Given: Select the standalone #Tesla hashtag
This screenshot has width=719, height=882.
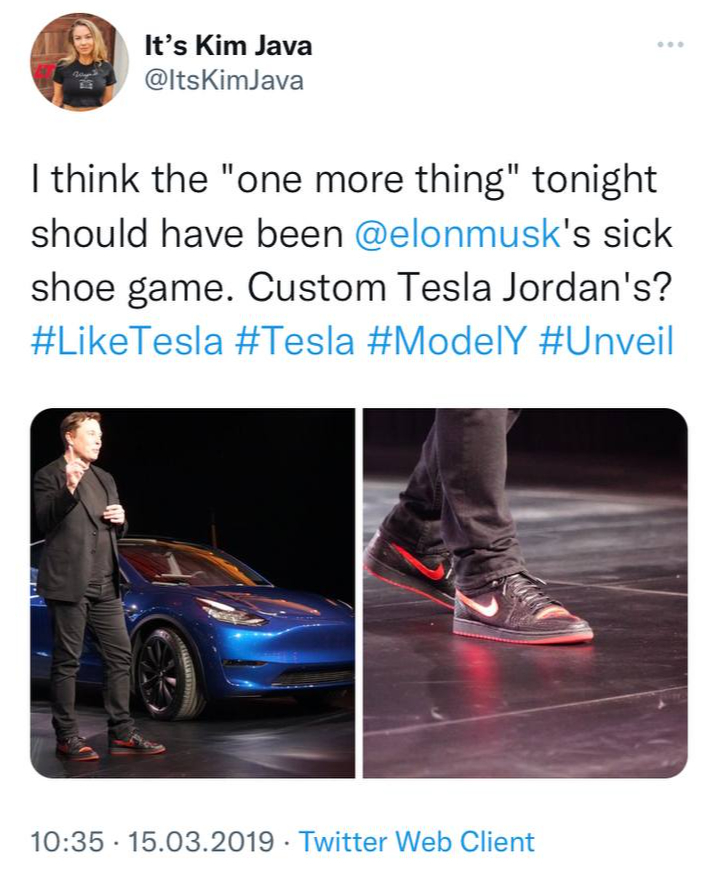Looking at the screenshot, I should 295,341.
